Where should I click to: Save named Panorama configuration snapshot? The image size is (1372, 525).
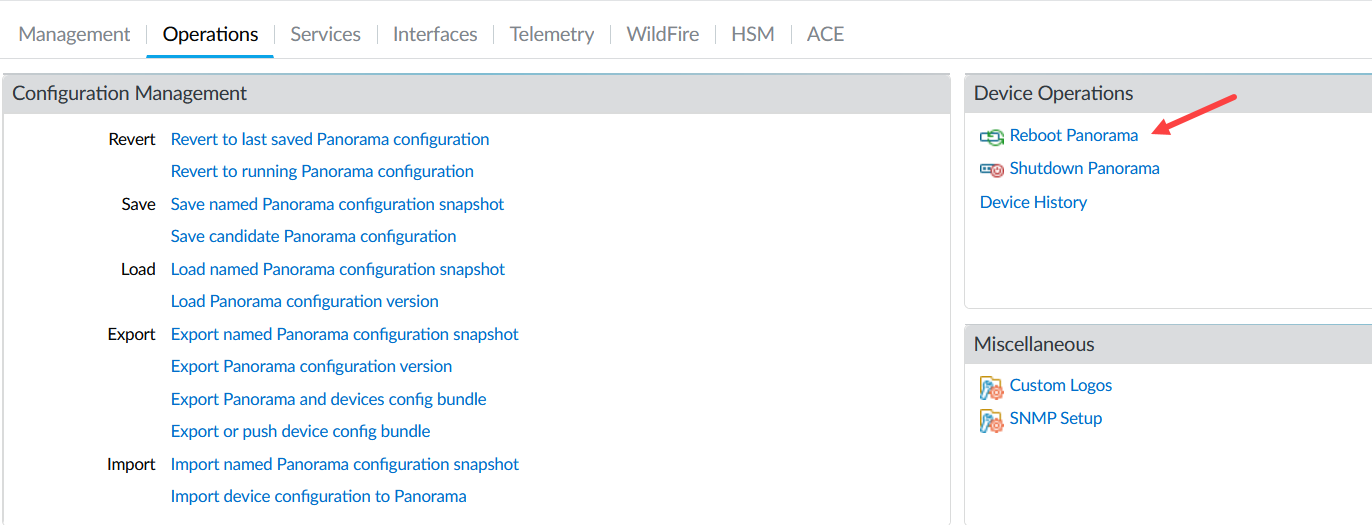pyautogui.click(x=337, y=204)
